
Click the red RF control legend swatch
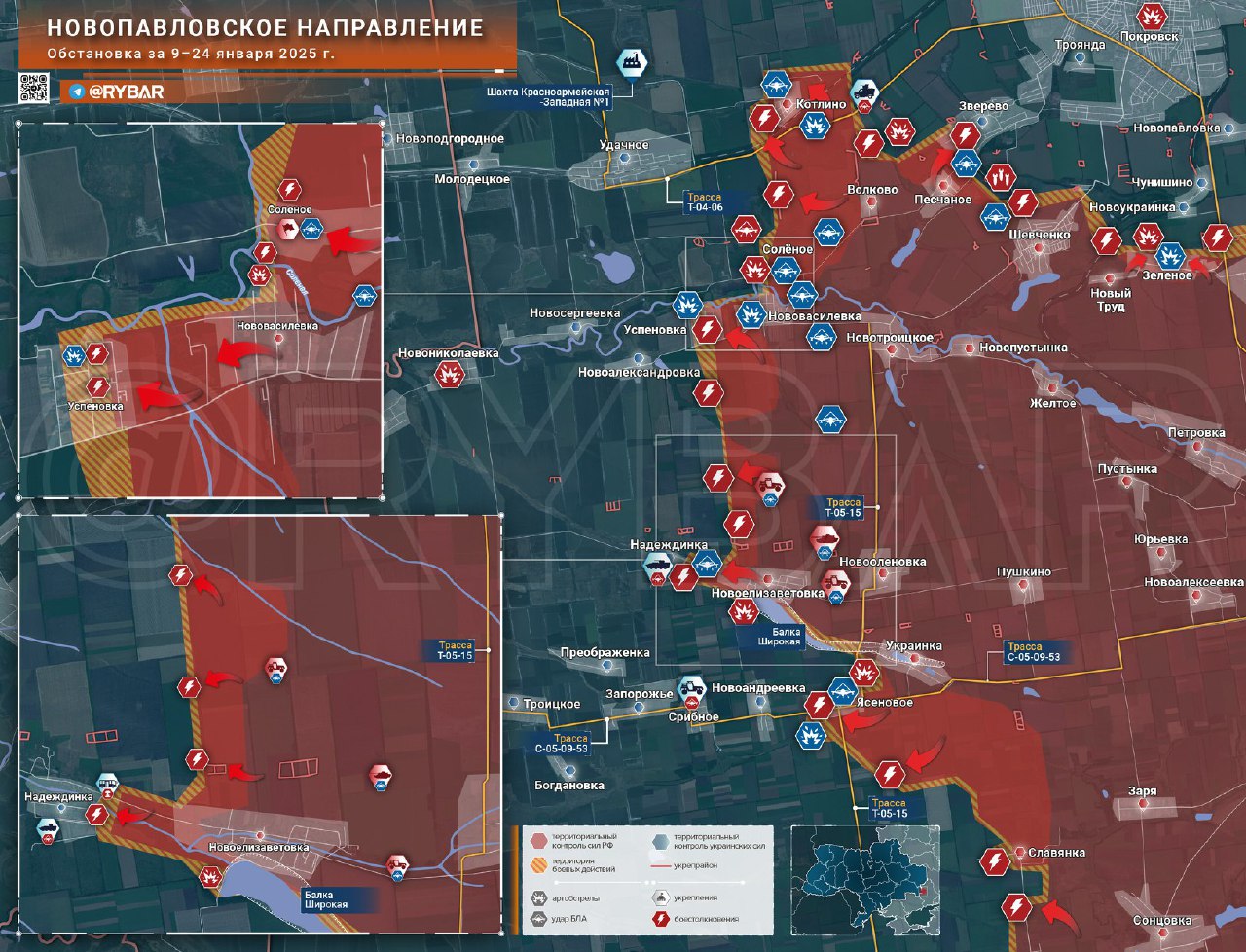tap(538, 841)
